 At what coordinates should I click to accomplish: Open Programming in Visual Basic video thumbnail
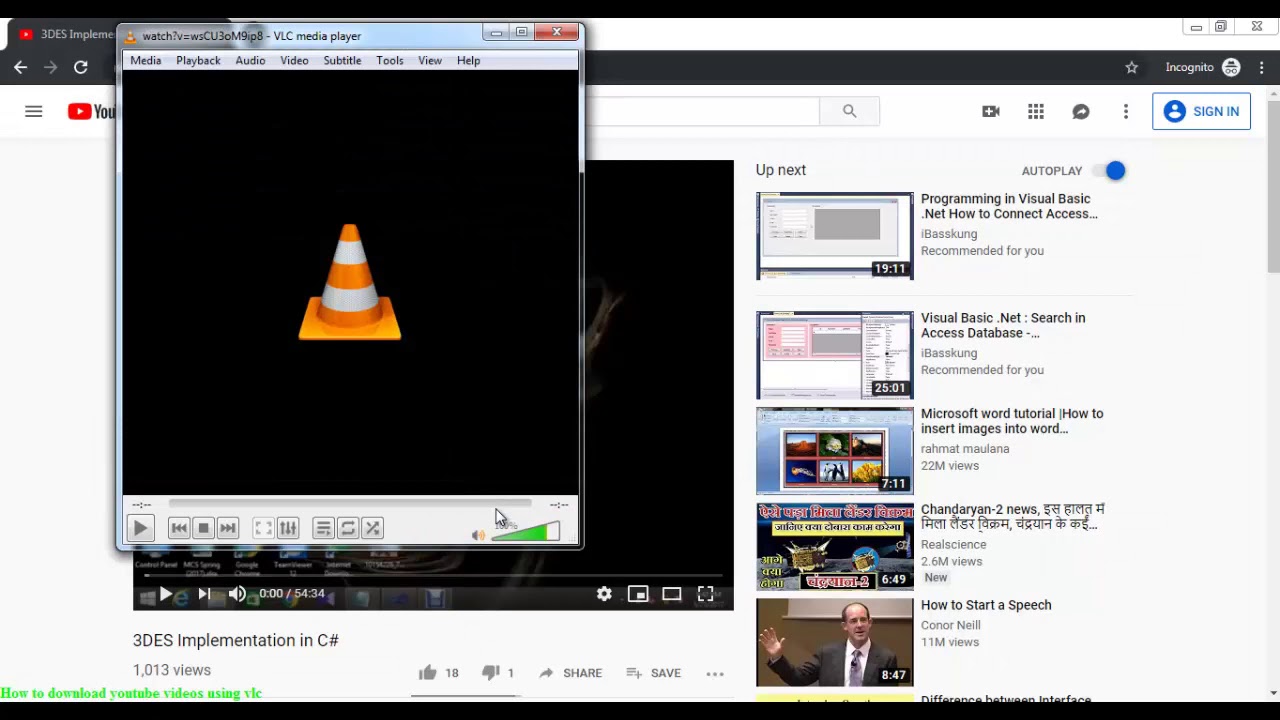click(x=835, y=236)
